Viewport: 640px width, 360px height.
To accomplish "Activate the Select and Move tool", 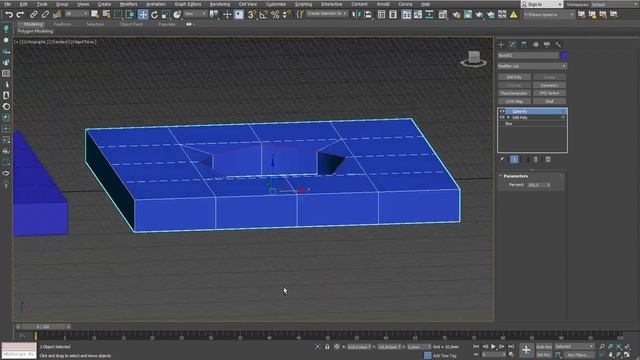I will pos(143,15).
